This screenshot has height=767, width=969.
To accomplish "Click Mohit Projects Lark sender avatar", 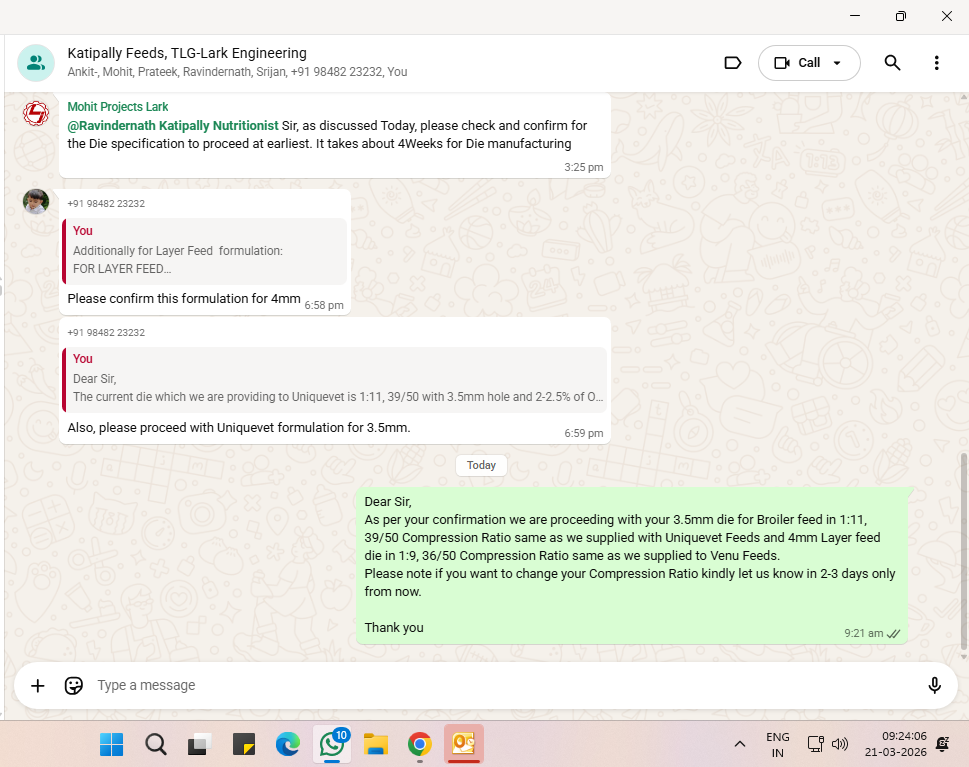I will point(36,114).
